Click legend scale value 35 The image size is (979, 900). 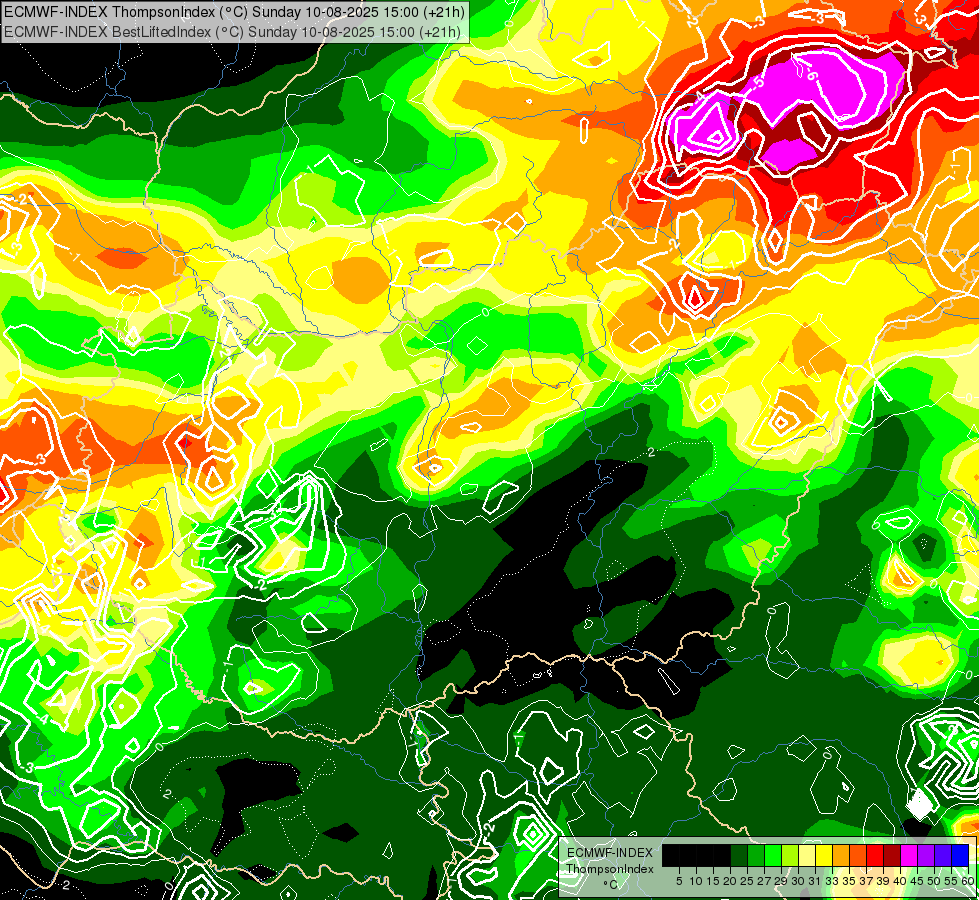click(x=849, y=881)
